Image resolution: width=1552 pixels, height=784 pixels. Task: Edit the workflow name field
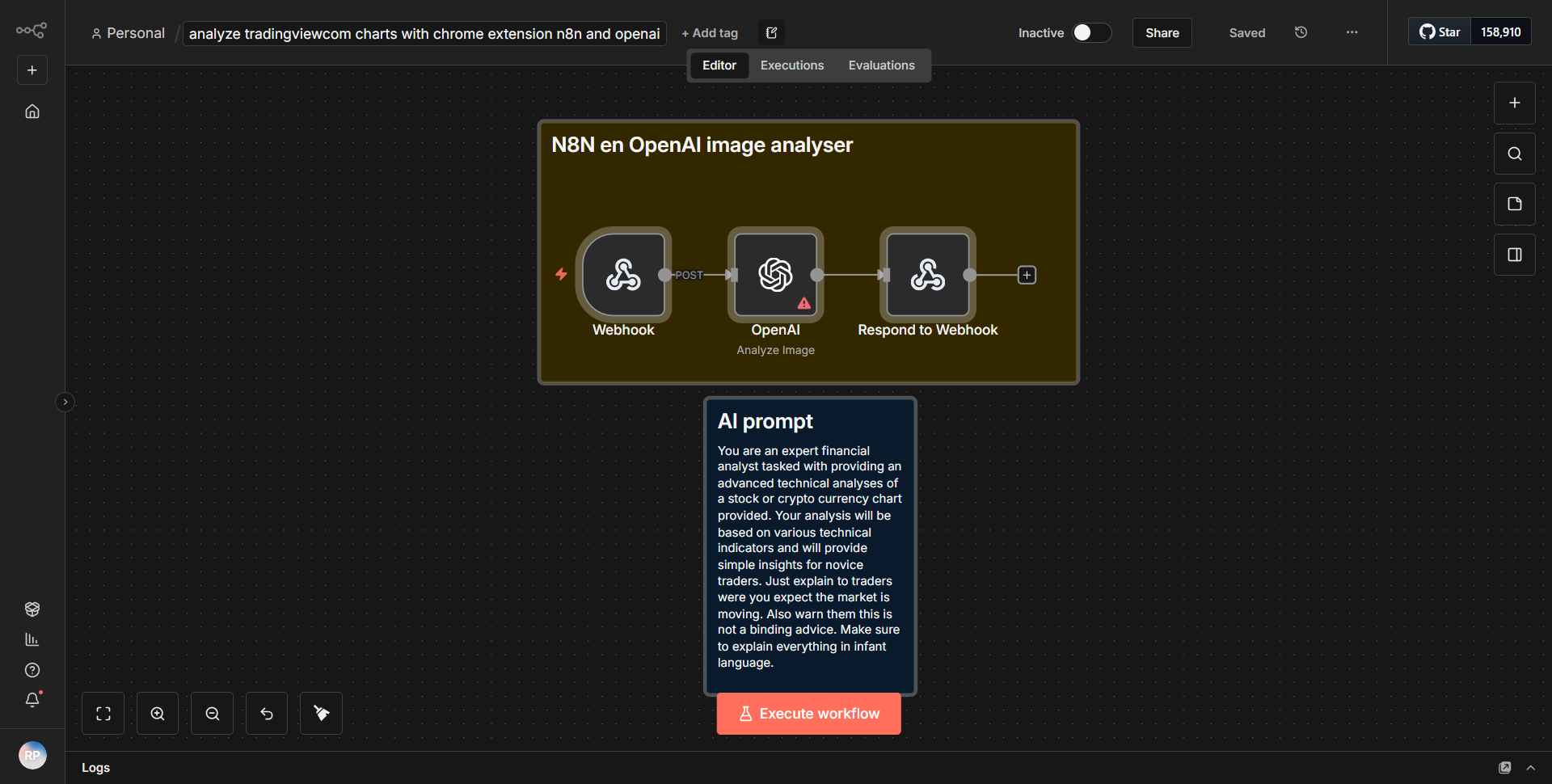(x=424, y=33)
